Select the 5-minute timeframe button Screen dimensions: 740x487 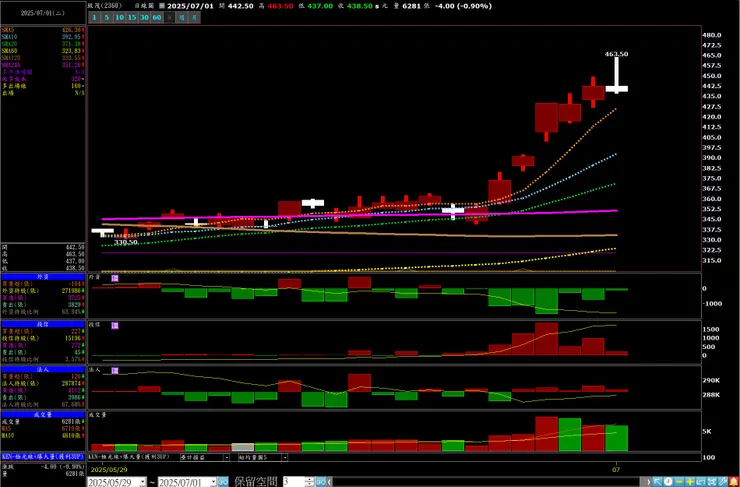point(106,17)
